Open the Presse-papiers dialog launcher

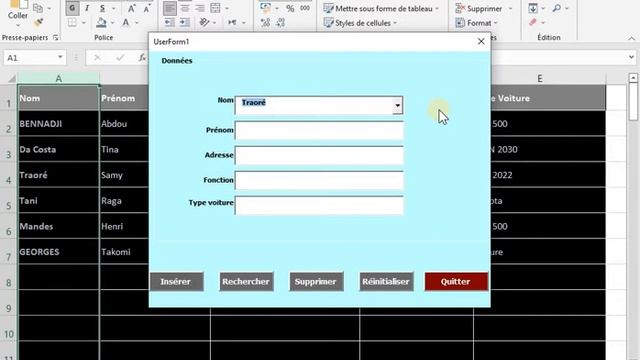56,38
